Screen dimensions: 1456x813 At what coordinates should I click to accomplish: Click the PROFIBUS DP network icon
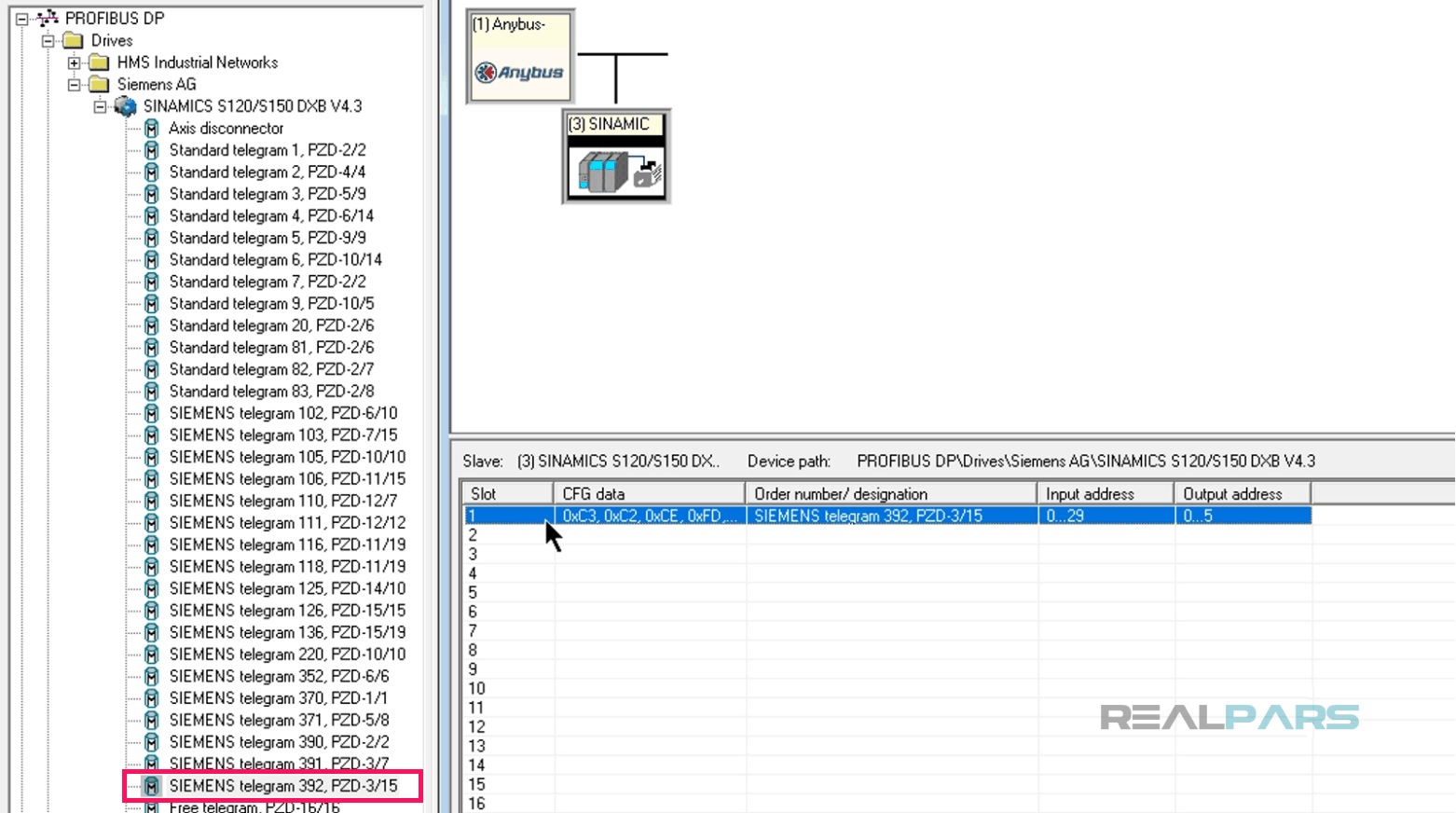48,18
